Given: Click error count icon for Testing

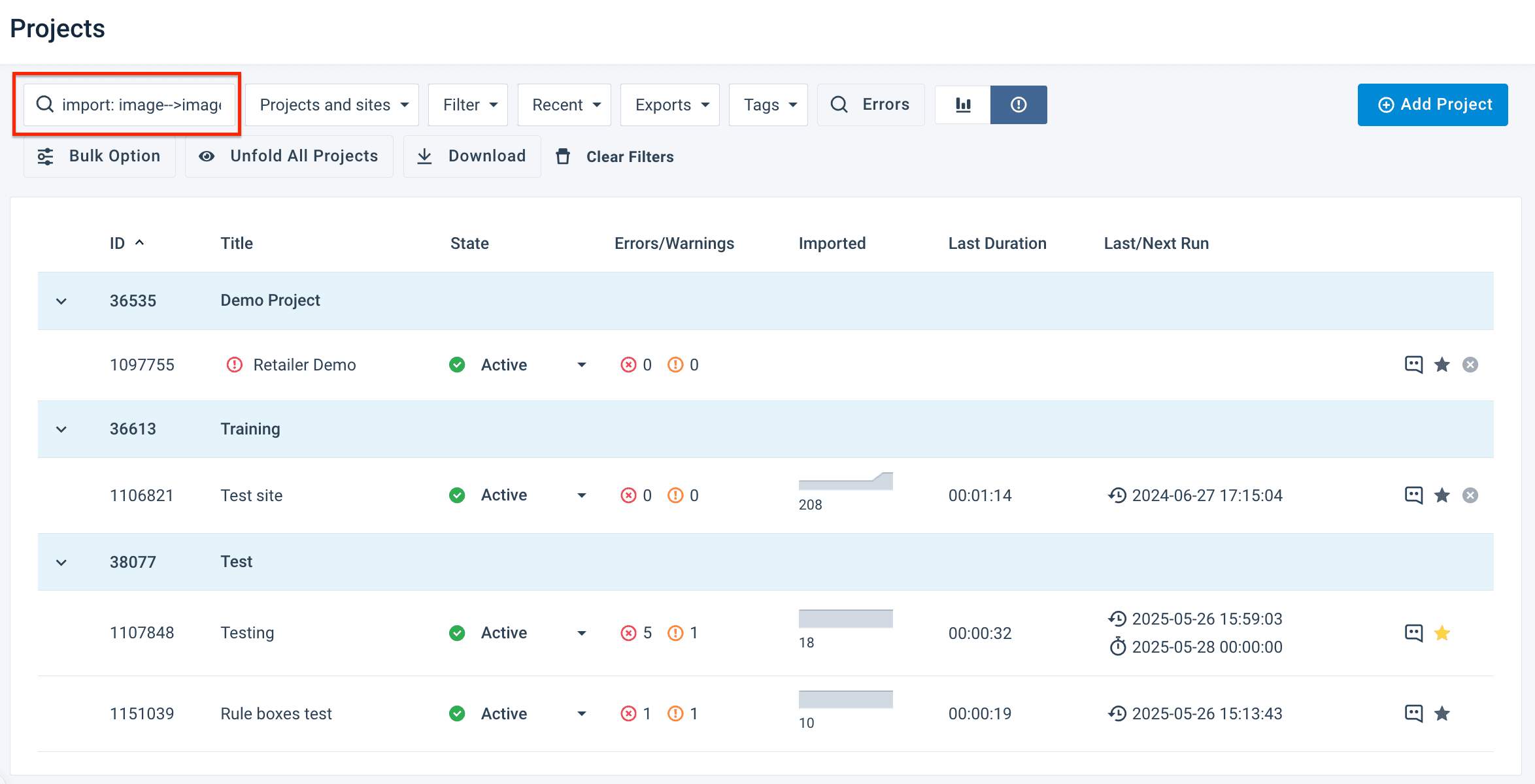Looking at the screenshot, I should tap(628, 633).
